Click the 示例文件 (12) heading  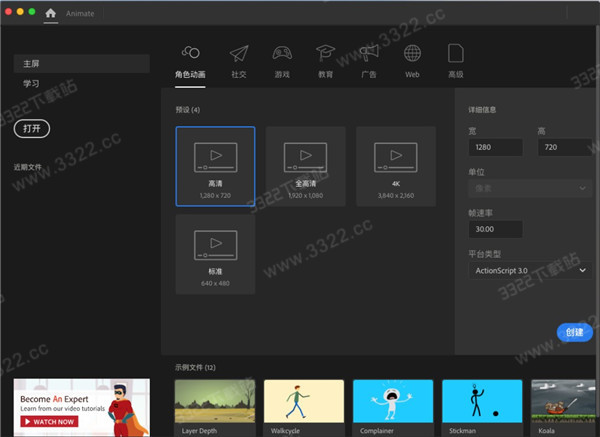(195, 367)
